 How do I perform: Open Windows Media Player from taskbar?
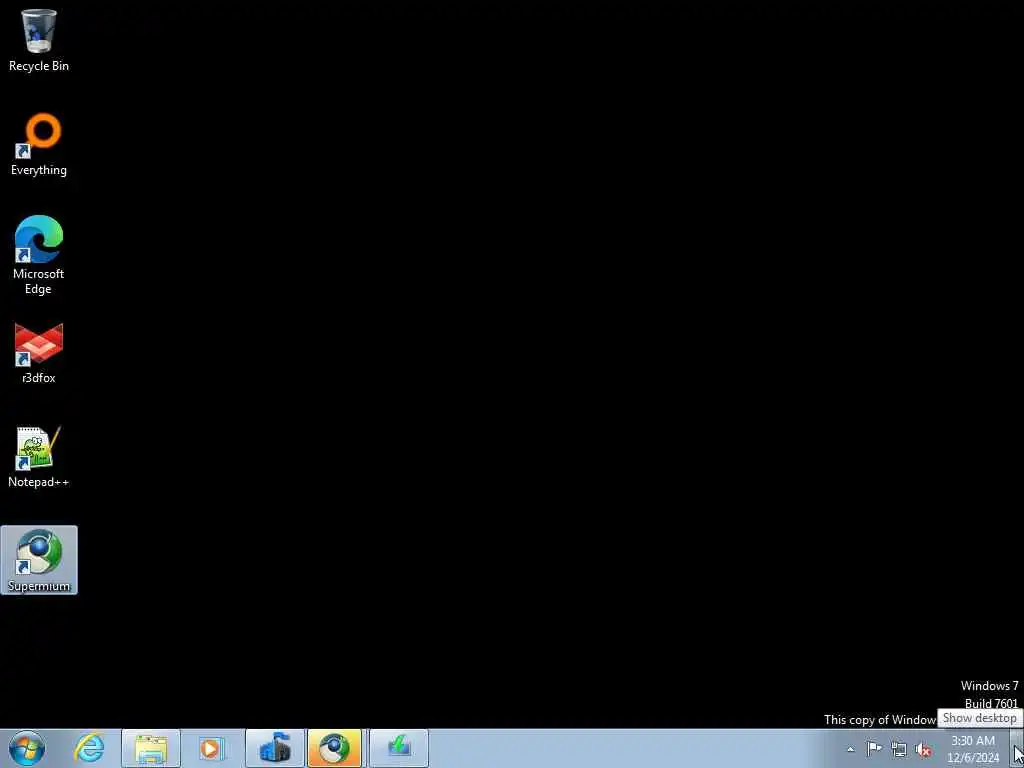(211, 748)
